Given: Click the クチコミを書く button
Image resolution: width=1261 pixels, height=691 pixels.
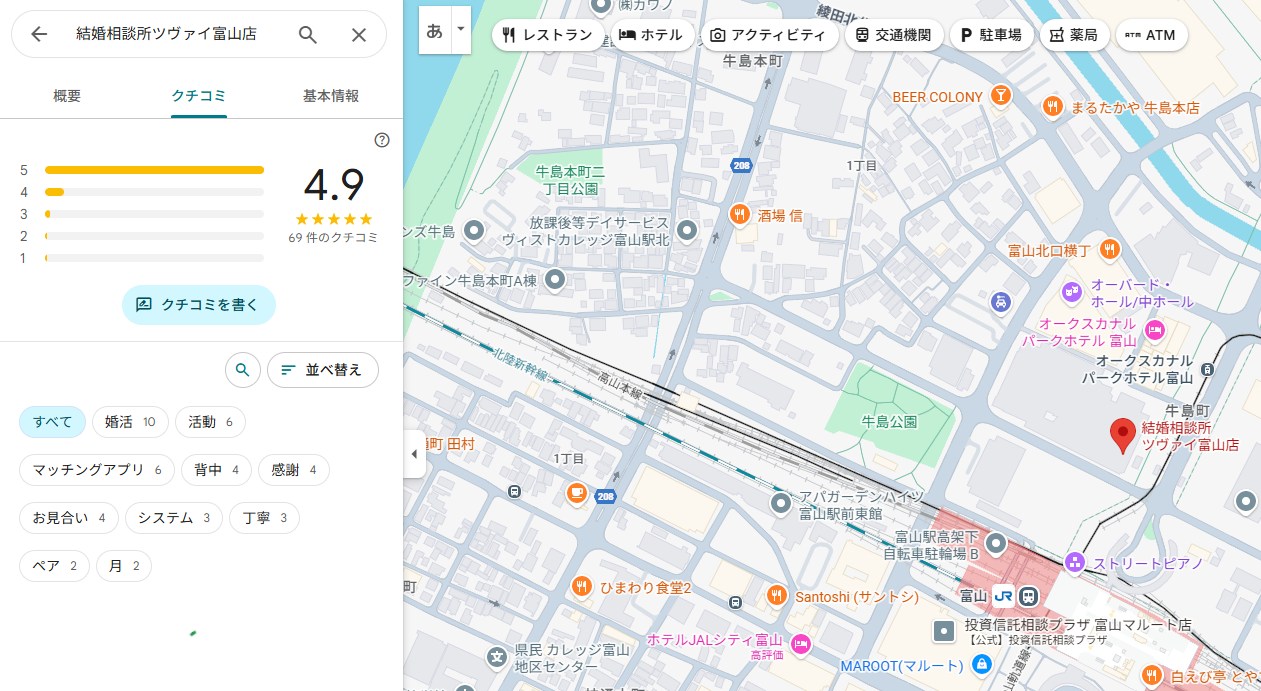Looking at the screenshot, I should [198, 305].
